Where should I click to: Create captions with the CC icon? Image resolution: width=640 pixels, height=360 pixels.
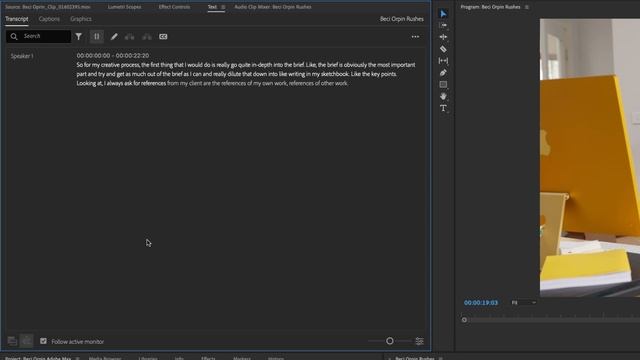pos(163,37)
